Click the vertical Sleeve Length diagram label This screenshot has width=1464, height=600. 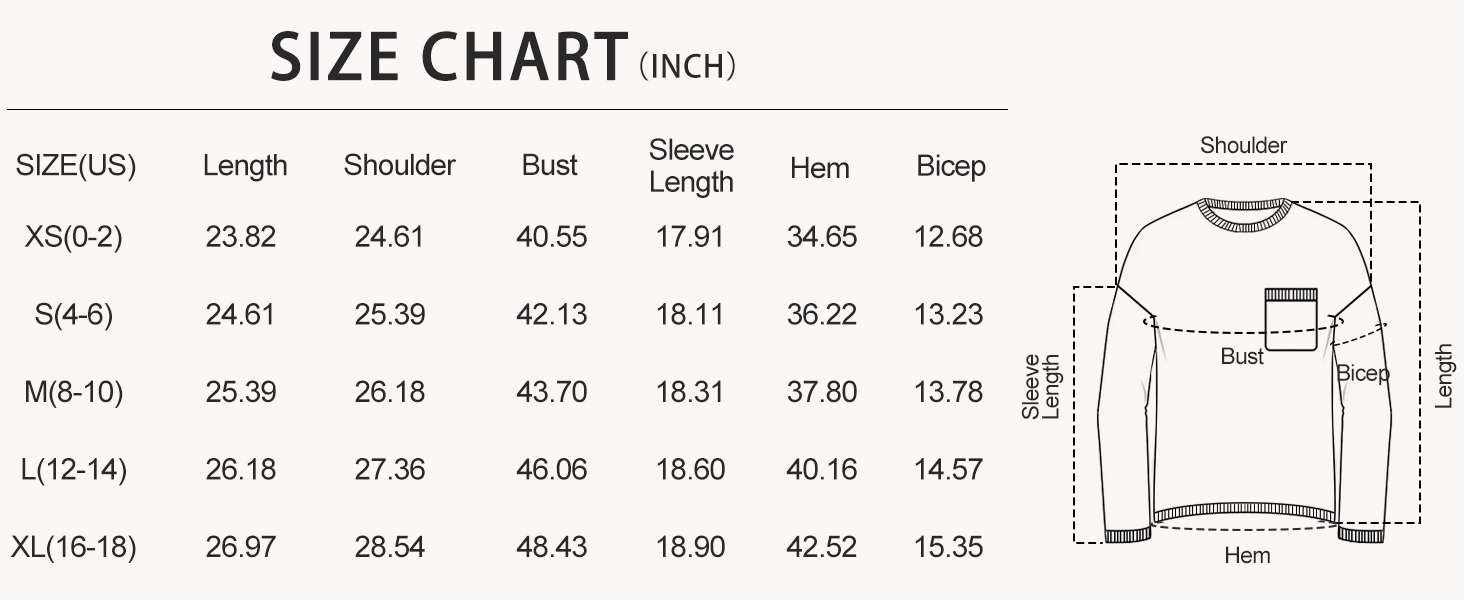[x=1041, y=387]
